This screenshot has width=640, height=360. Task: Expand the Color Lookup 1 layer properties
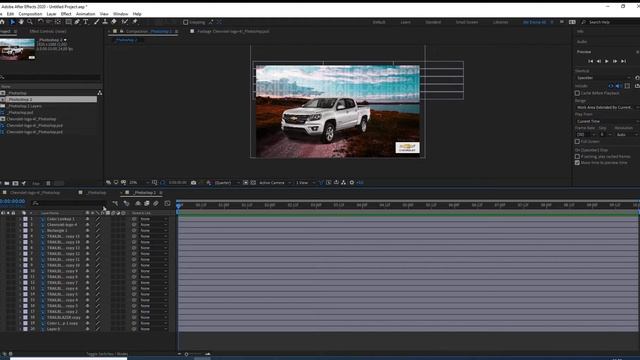click(x=20, y=219)
